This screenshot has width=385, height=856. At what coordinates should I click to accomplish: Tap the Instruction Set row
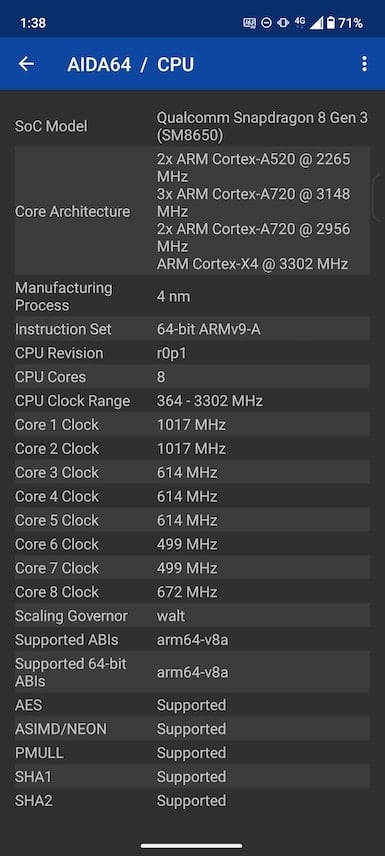coord(192,329)
